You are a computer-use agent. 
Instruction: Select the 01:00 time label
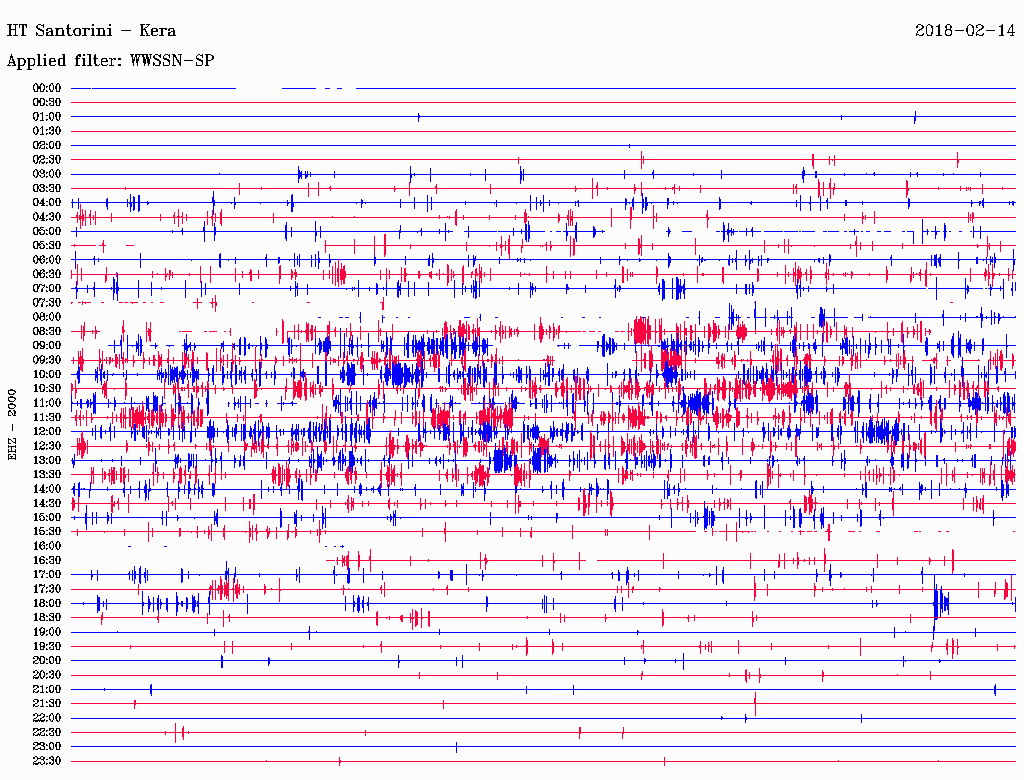pos(47,117)
